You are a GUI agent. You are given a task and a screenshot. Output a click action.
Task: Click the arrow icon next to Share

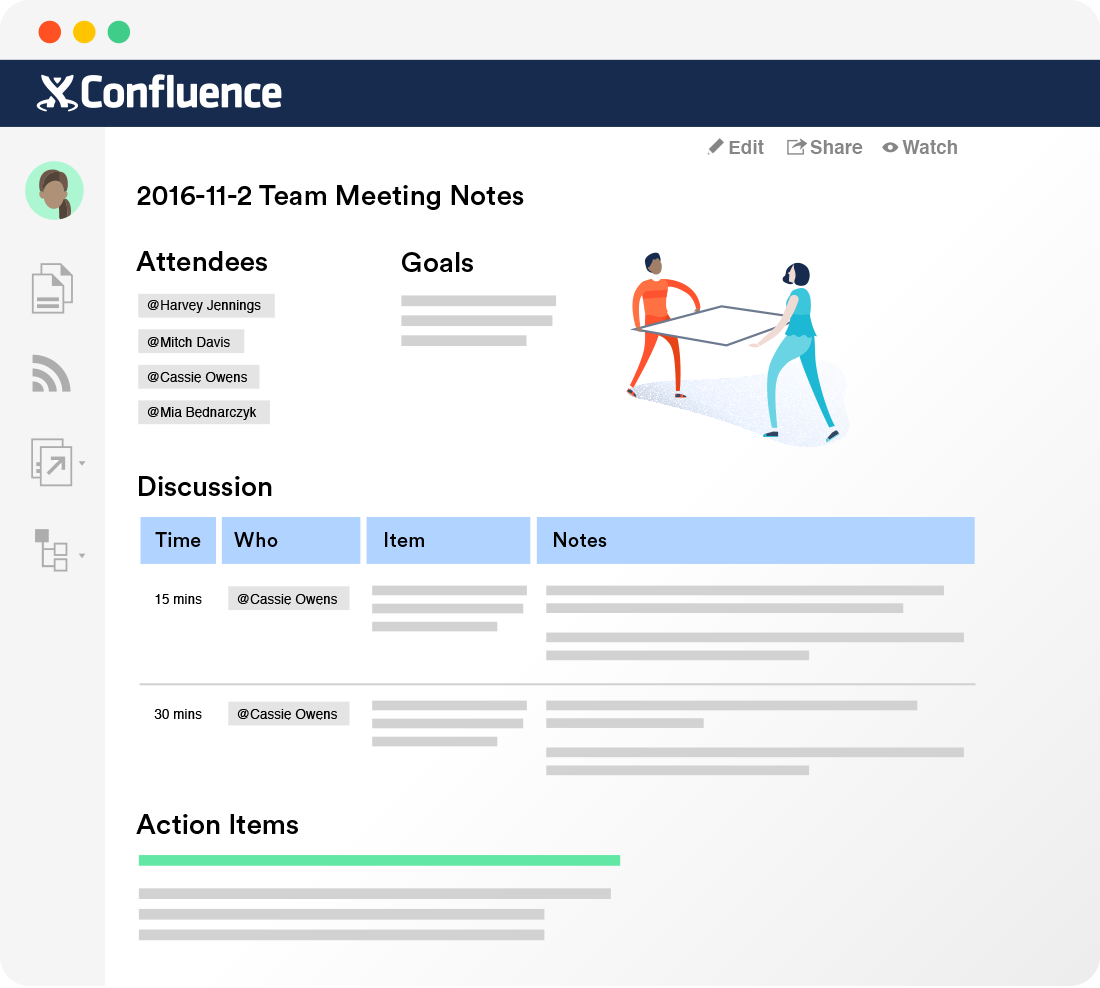pyautogui.click(x=796, y=146)
